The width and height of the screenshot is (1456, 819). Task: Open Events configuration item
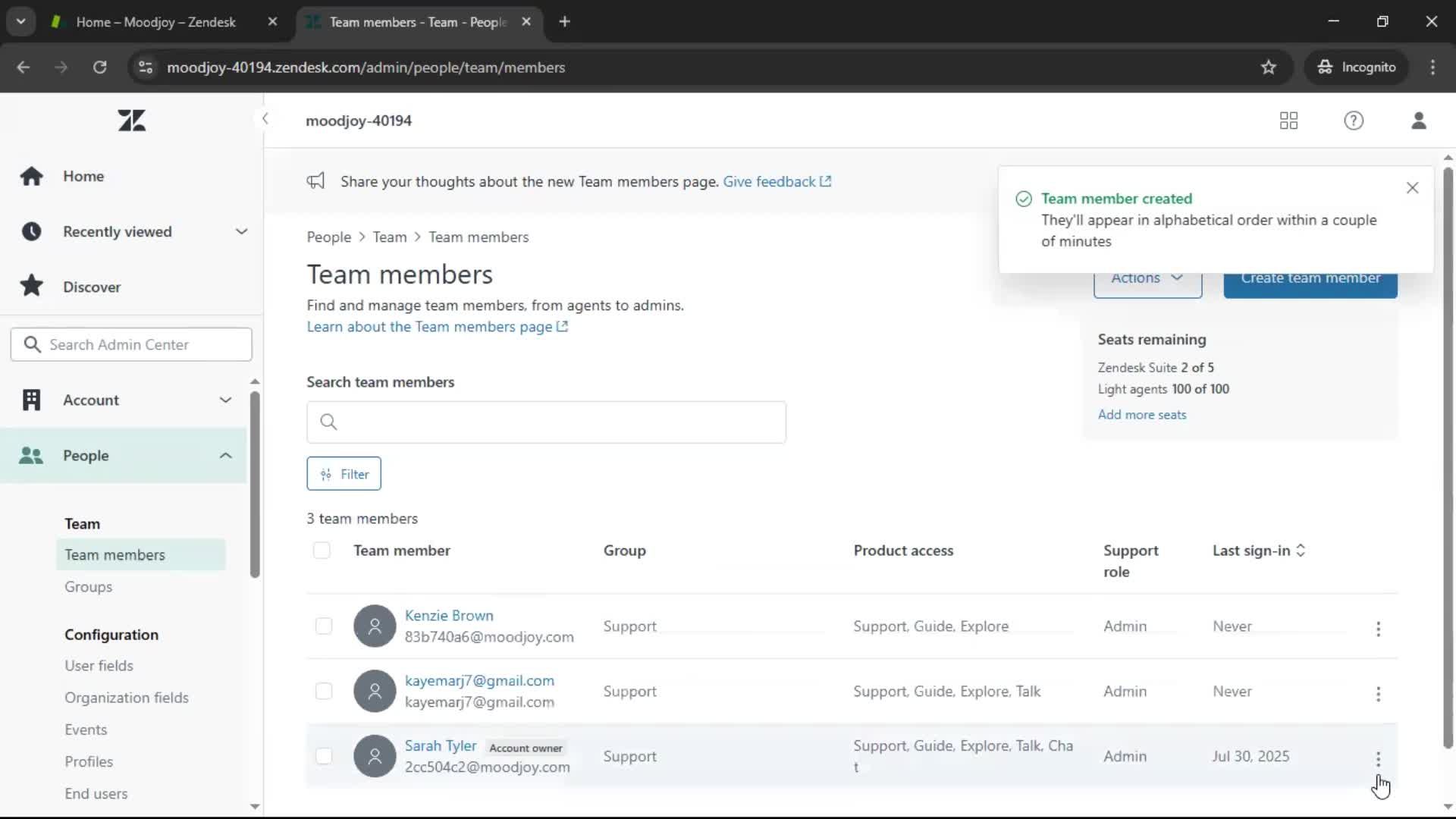pos(86,730)
